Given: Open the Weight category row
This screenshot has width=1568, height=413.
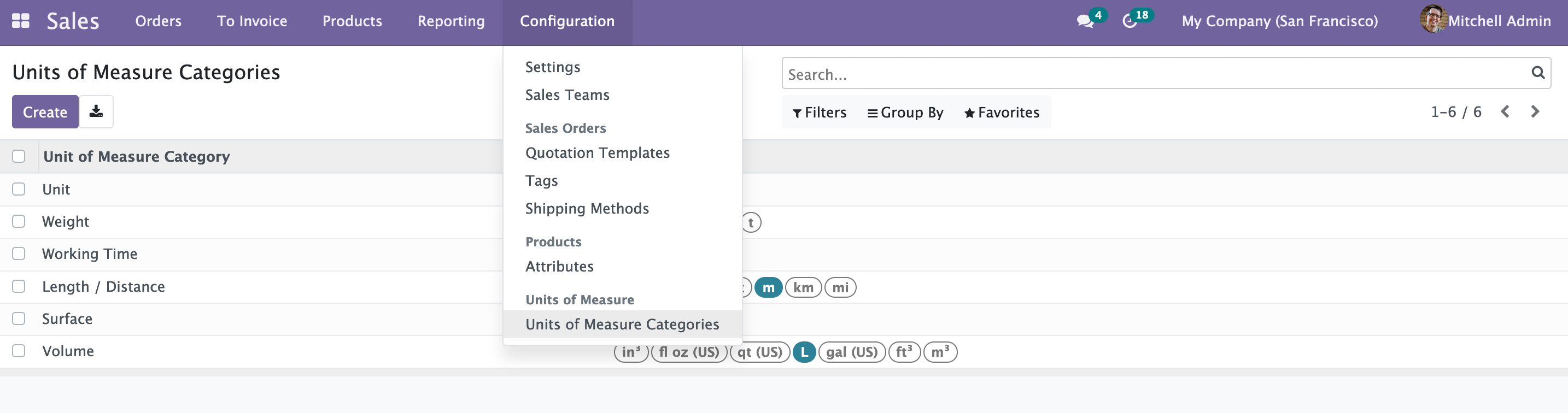Looking at the screenshot, I should (x=66, y=221).
